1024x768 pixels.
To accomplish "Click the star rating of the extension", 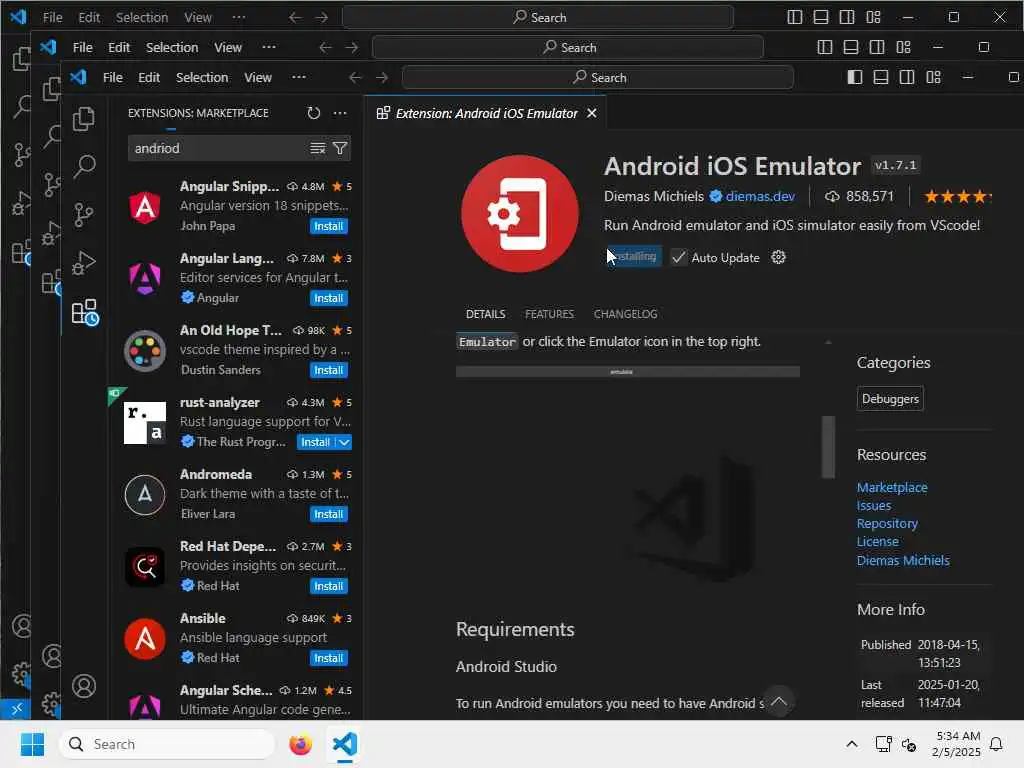I will coord(957,196).
